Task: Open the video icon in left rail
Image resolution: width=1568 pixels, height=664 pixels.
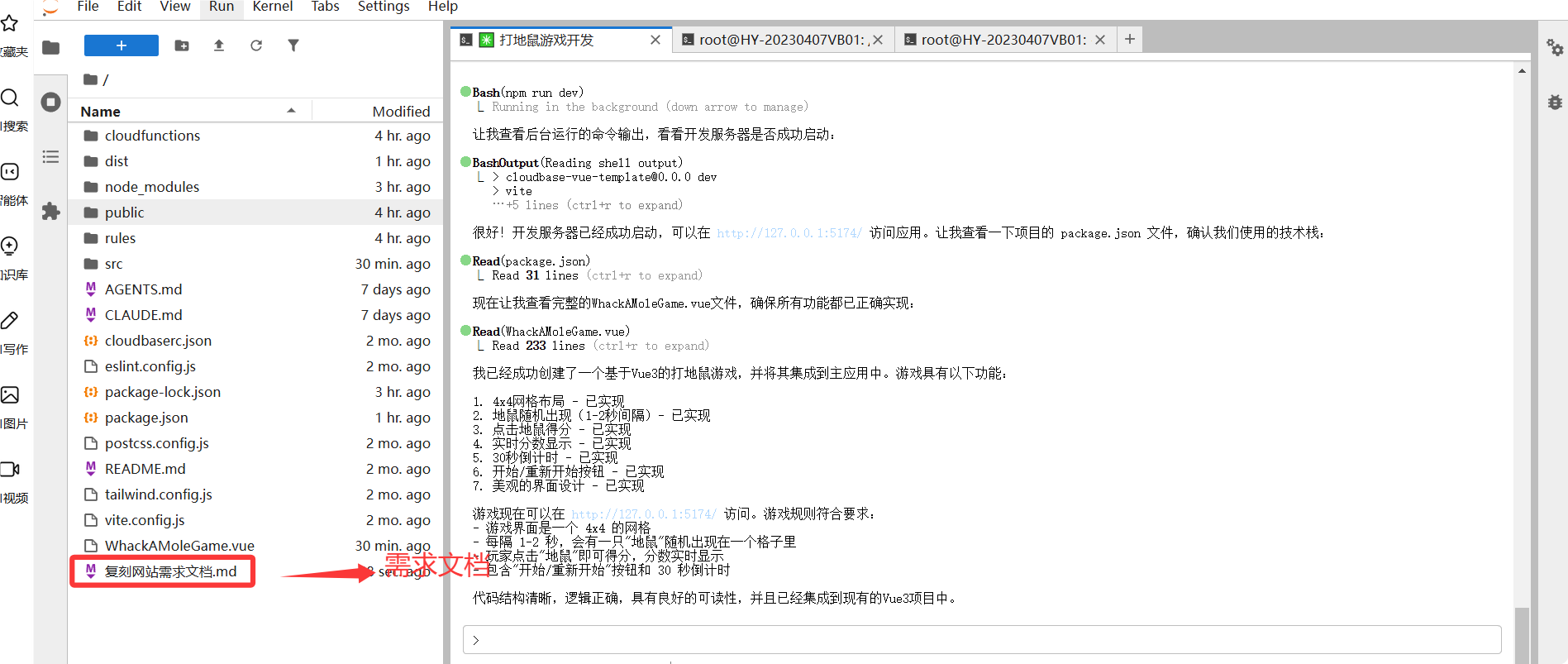Action: click(10, 469)
